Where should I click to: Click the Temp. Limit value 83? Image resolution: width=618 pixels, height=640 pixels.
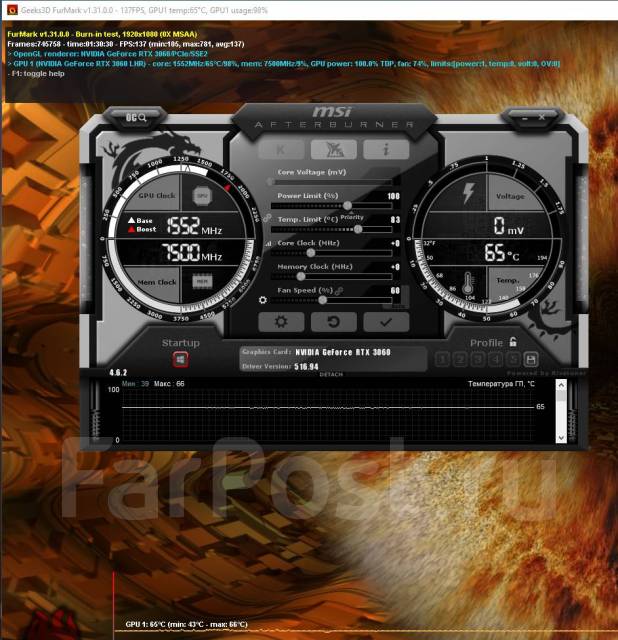pos(395,220)
